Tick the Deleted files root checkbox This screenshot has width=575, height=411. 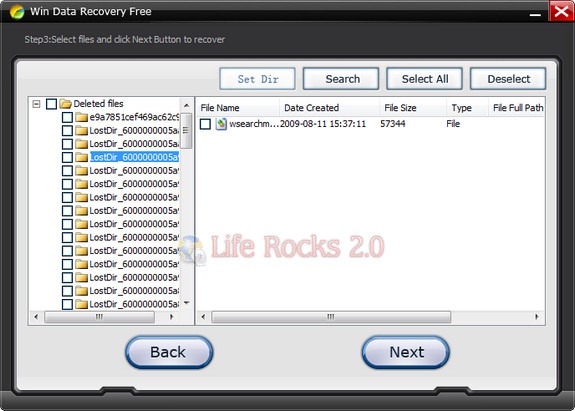pyautogui.click(x=51, y=104)
